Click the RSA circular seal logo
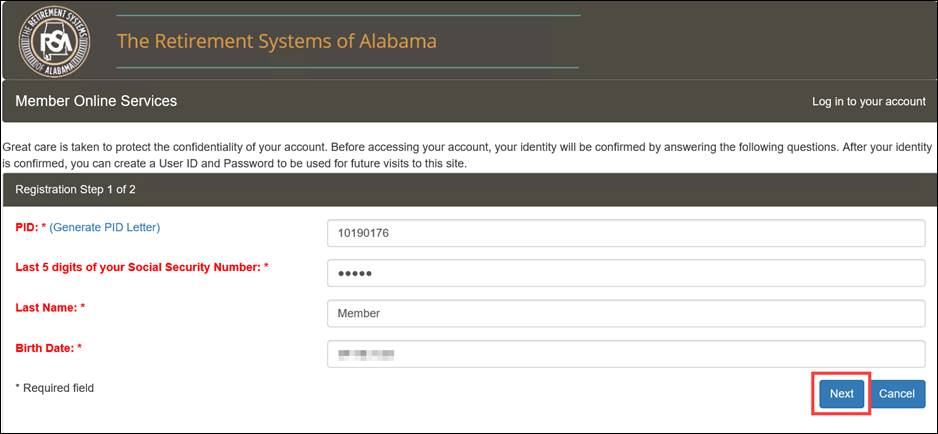This screenshot has width=938, height=434. (54, 41)
